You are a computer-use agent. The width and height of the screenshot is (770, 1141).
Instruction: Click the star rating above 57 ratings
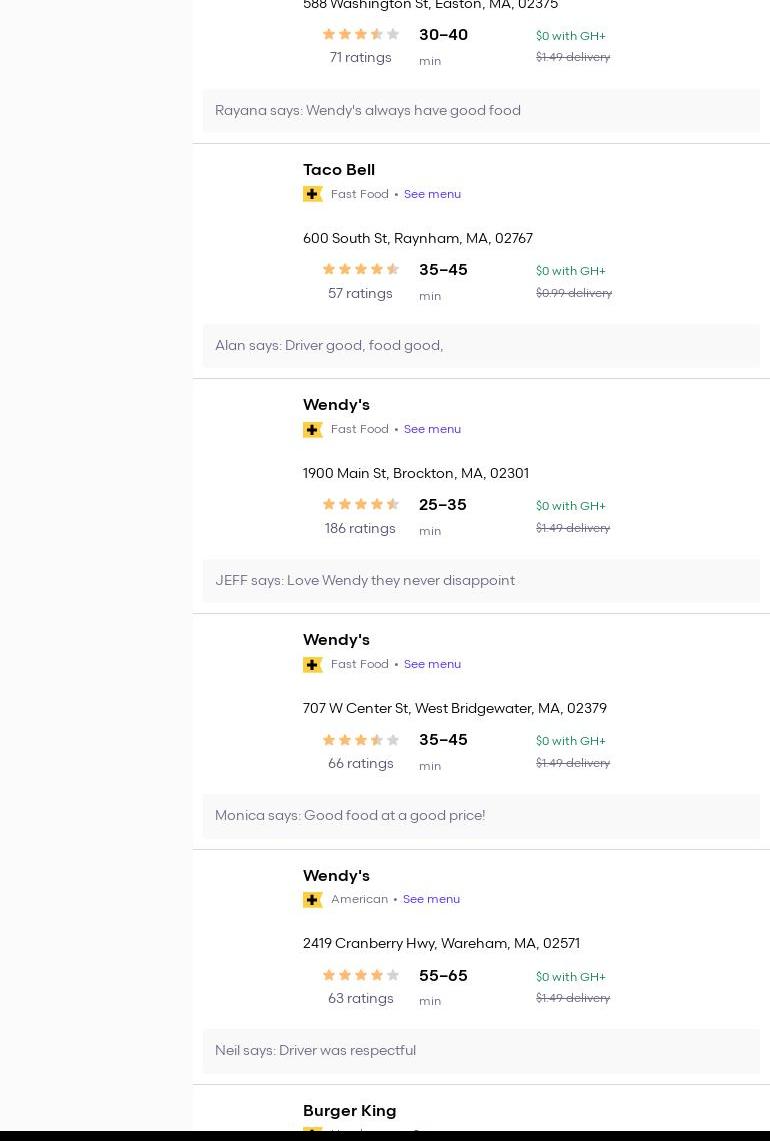pos(360,269)
